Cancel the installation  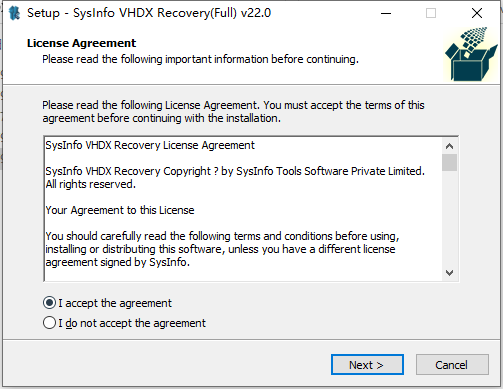[x=452, y=365]
